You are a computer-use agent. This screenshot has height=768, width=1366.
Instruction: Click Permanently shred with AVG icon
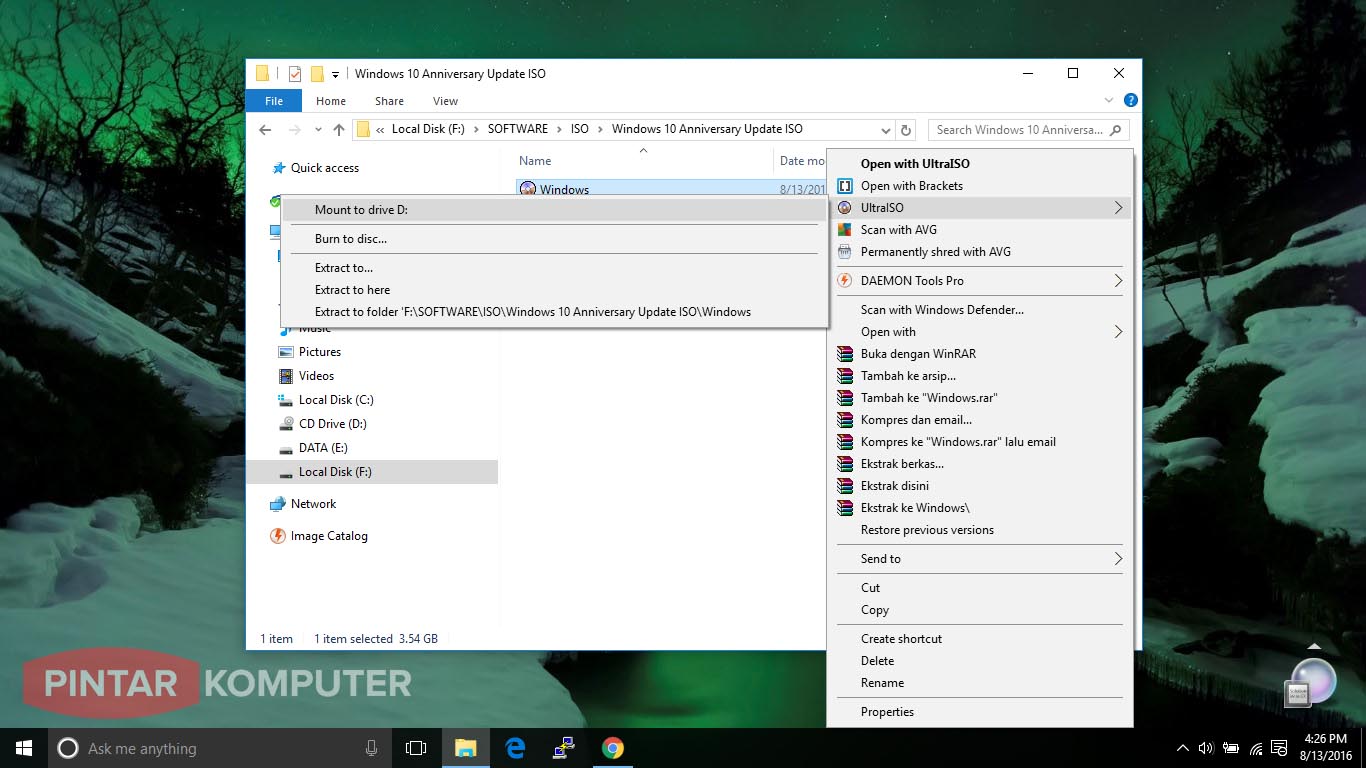[x=844, y=252]
